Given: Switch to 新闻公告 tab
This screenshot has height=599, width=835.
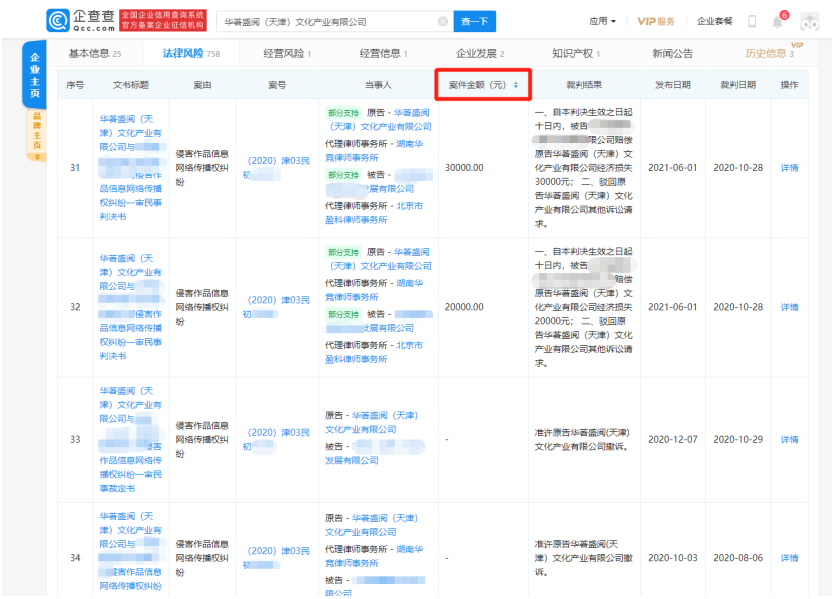Looking at the screenshot, I should point(673,53).
